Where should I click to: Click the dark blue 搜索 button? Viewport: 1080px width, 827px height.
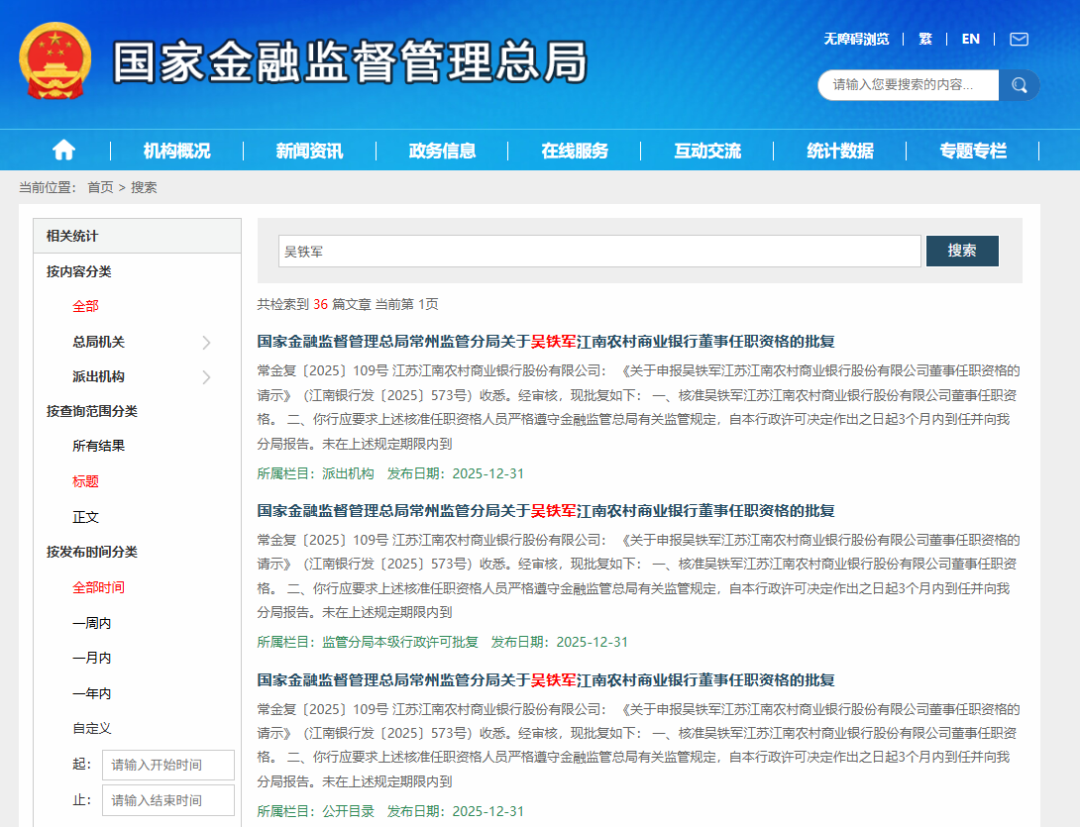click(962, 251)
